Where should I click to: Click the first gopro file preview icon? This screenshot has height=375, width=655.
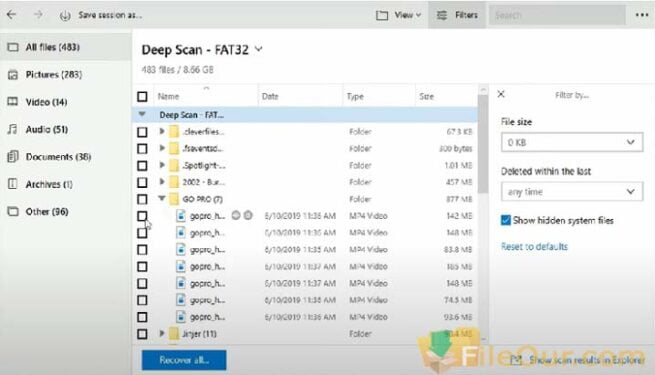[181, 216]
